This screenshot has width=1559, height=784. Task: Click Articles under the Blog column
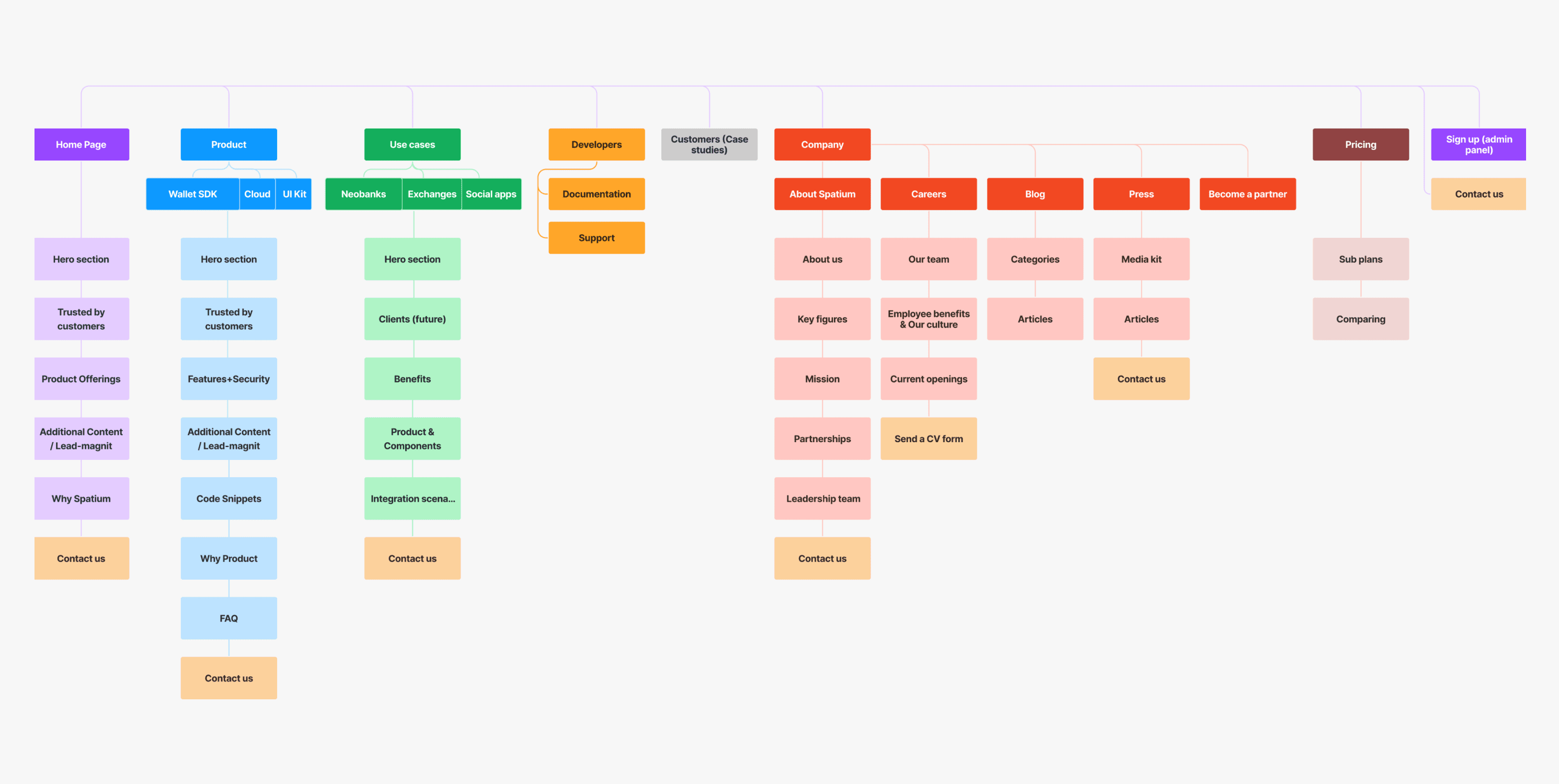coord(1035,319)
